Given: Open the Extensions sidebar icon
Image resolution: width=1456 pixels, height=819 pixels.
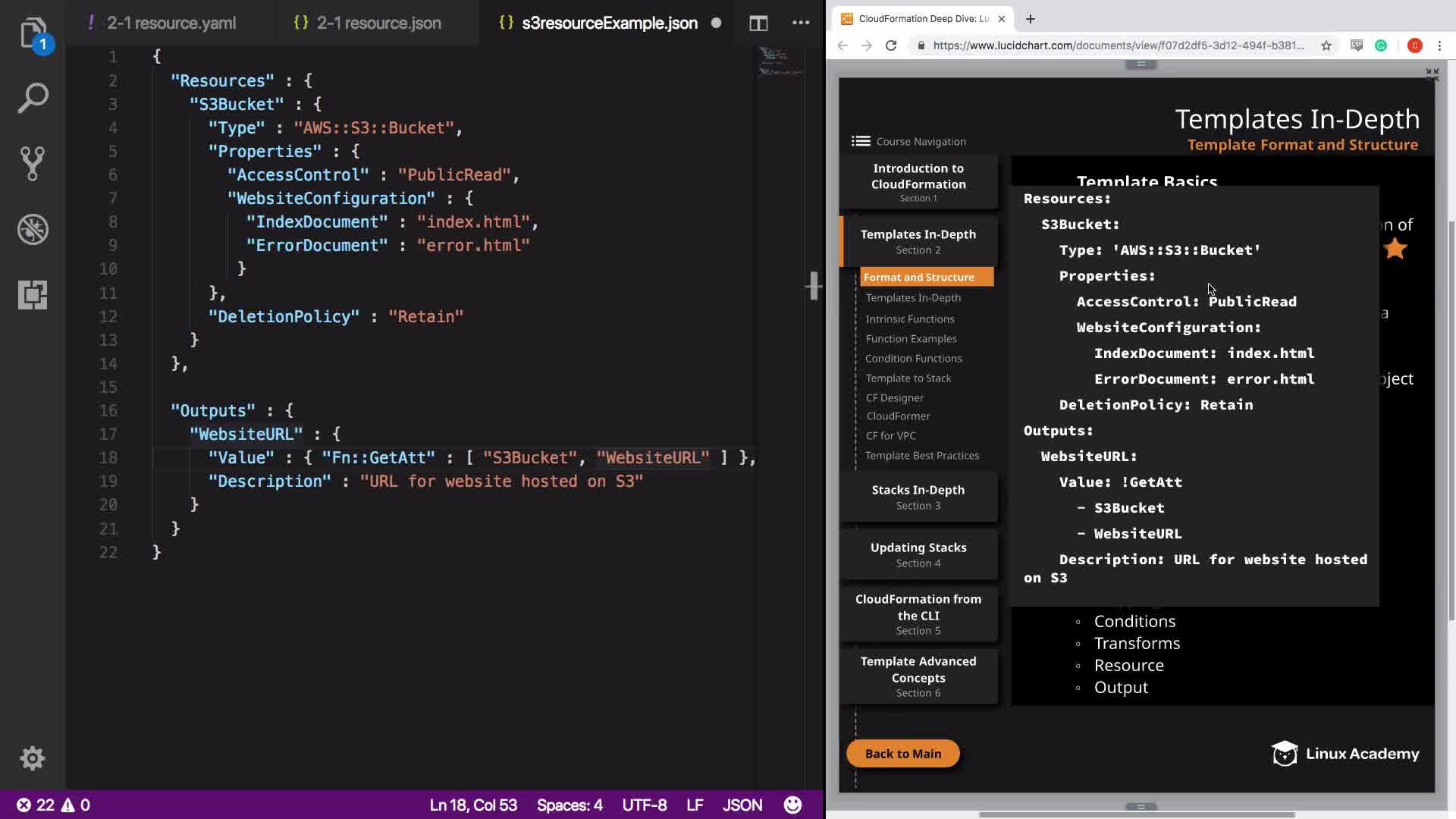Looking at the screenshot, I should click(33, 294).
